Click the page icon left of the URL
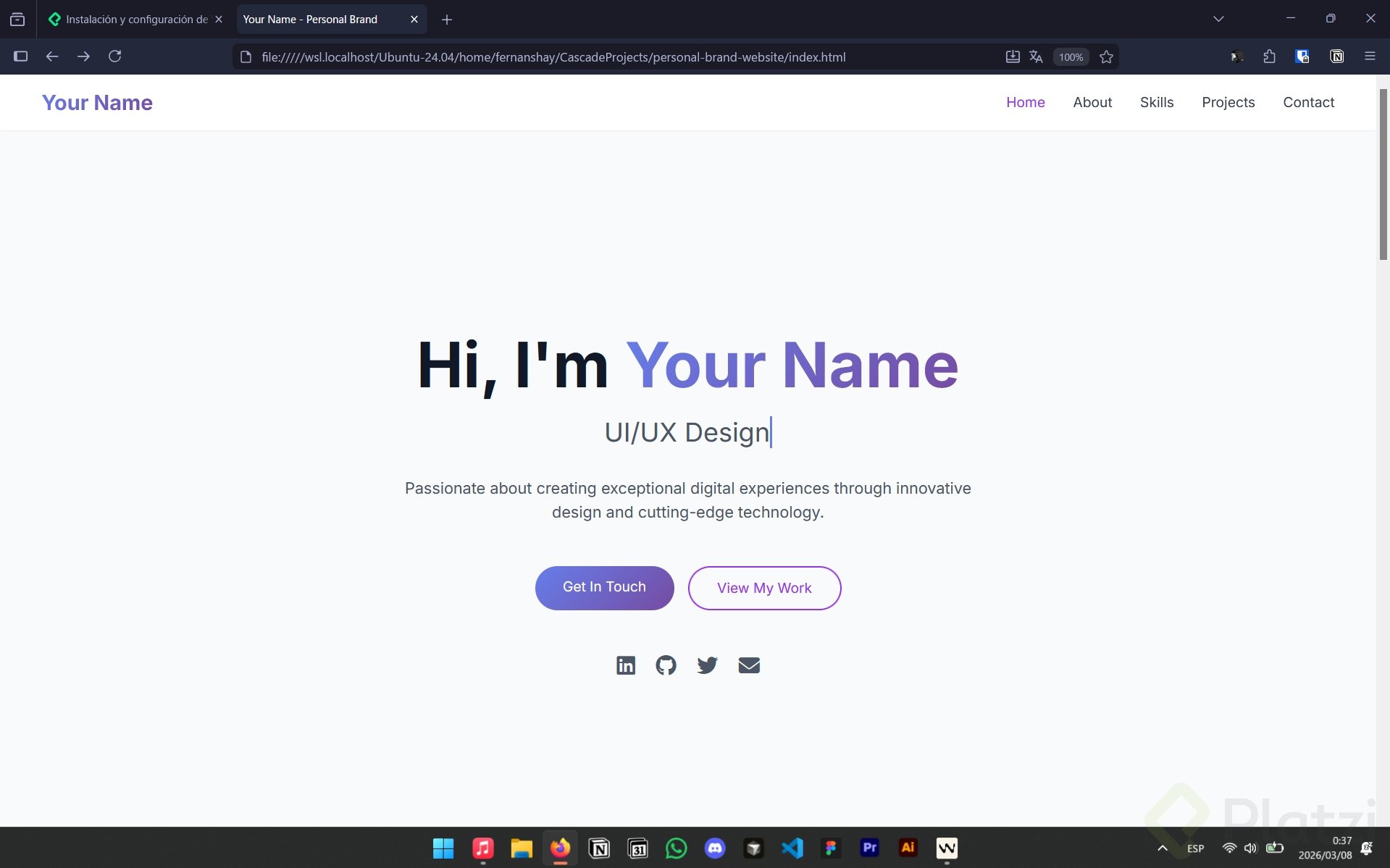The height and width of the screenshot is (868, 1390). (246, 57)
